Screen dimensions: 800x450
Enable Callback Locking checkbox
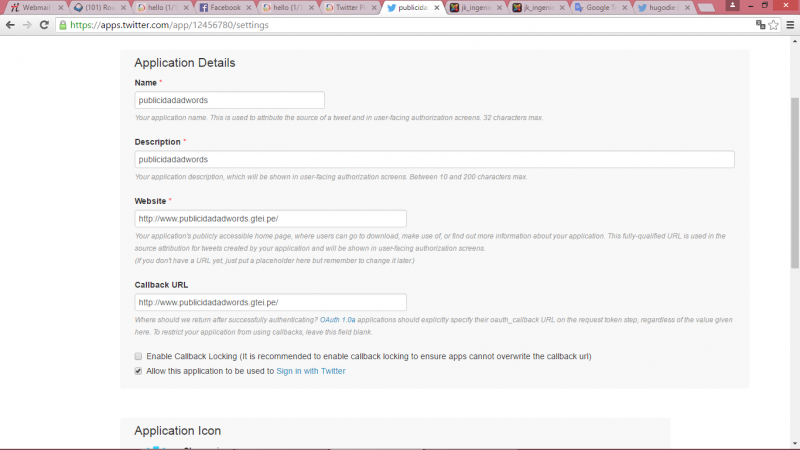click(138, 356)
